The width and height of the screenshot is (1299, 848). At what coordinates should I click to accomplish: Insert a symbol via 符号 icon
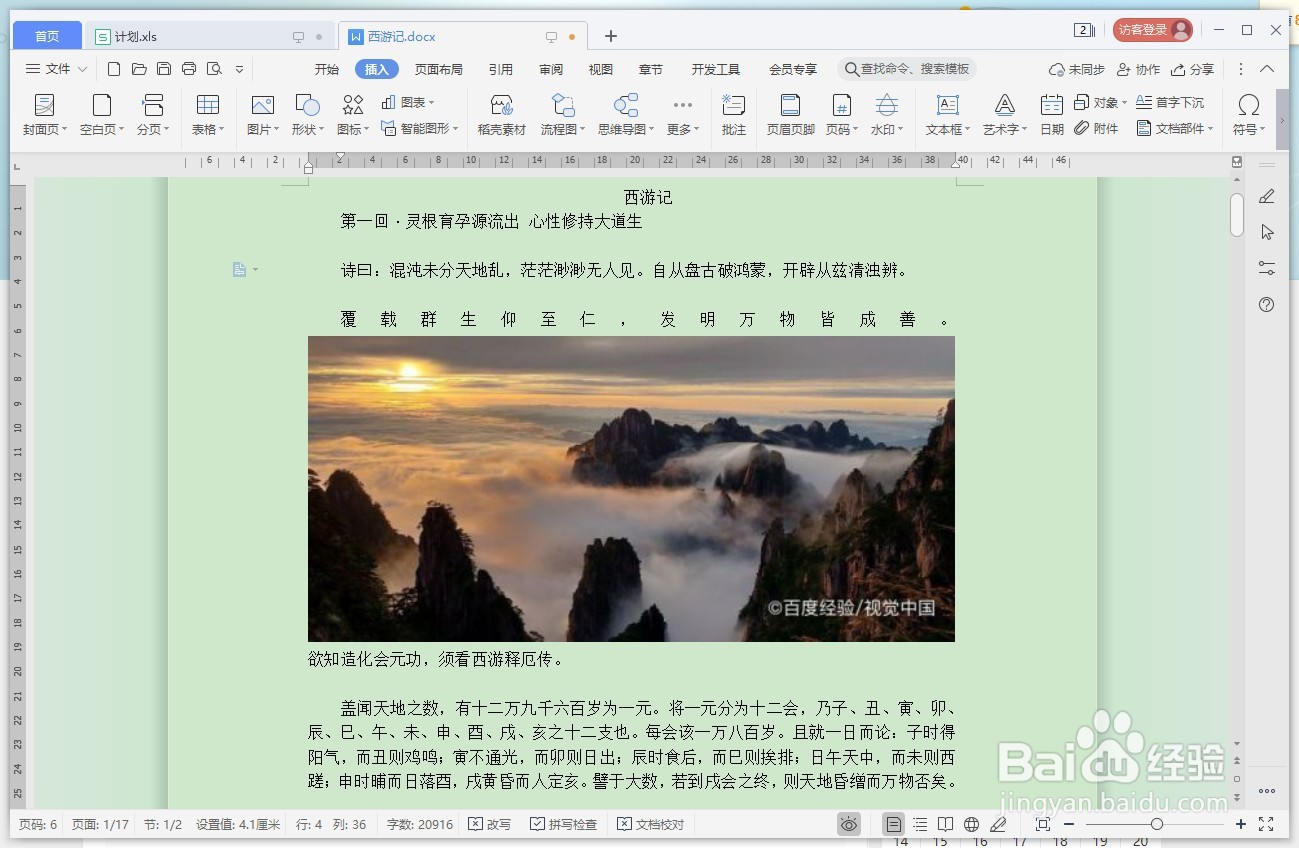click(x=1248, y=105)
